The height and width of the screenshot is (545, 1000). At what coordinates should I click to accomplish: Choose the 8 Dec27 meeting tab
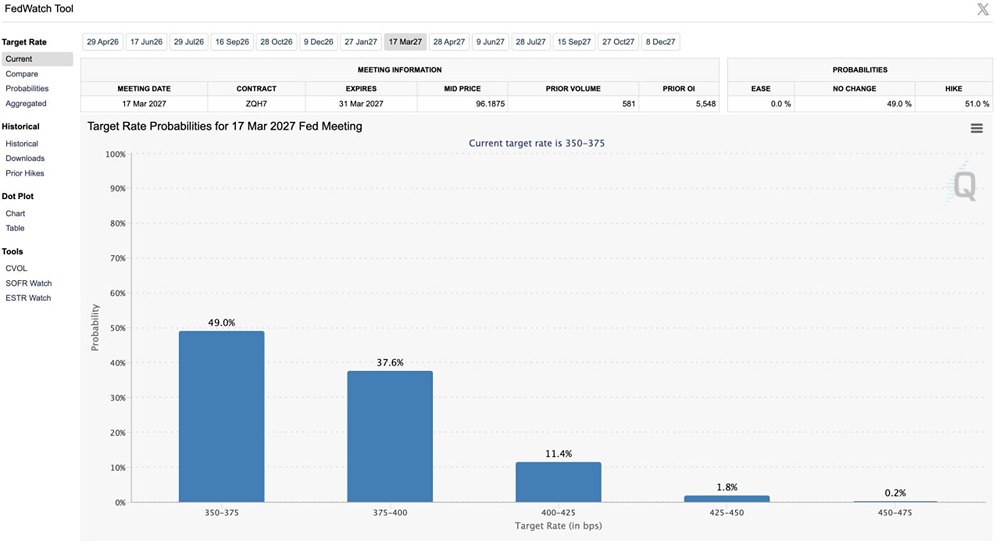660,41
